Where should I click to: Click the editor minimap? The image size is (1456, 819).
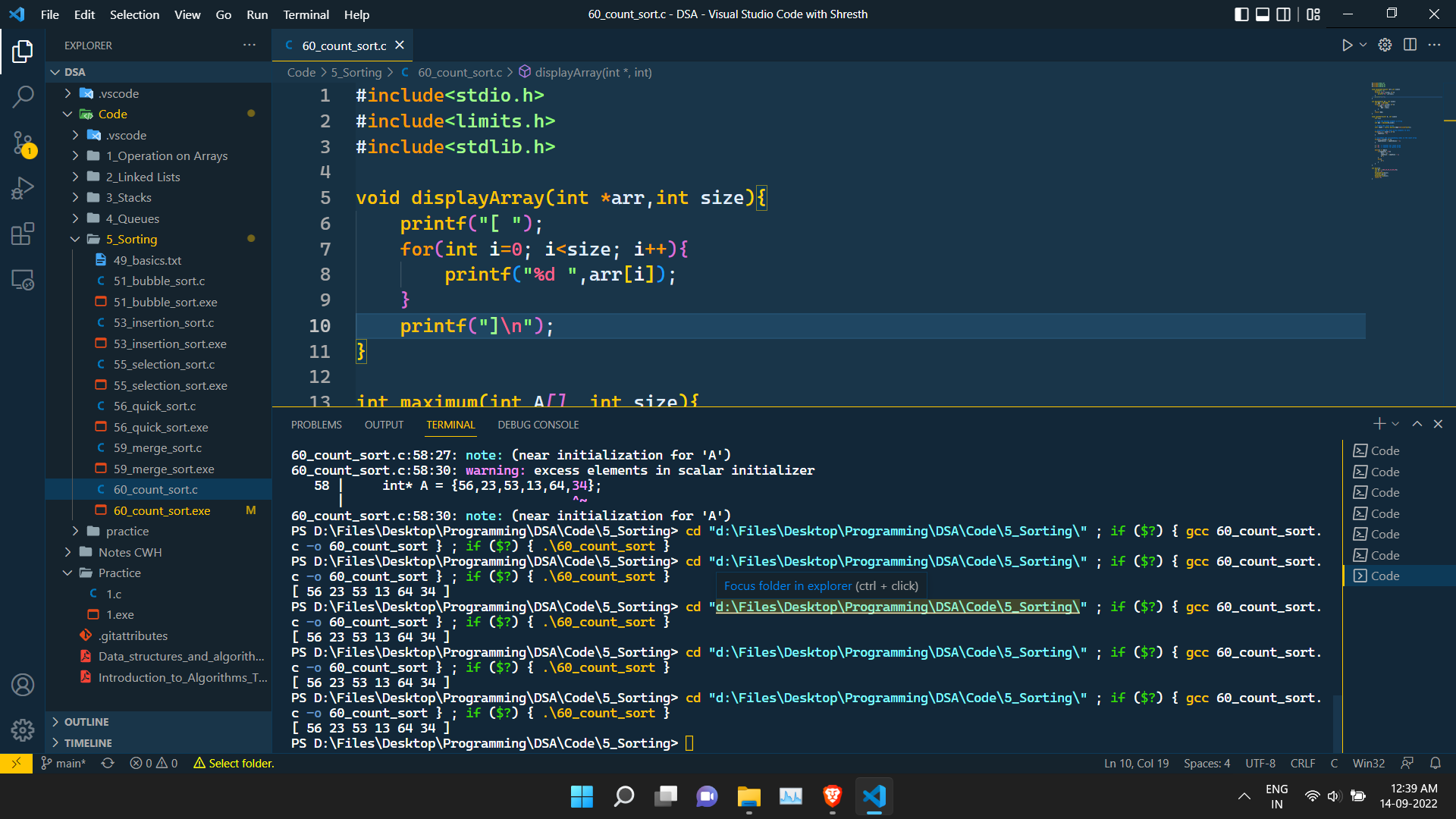tap(1405, 130)
